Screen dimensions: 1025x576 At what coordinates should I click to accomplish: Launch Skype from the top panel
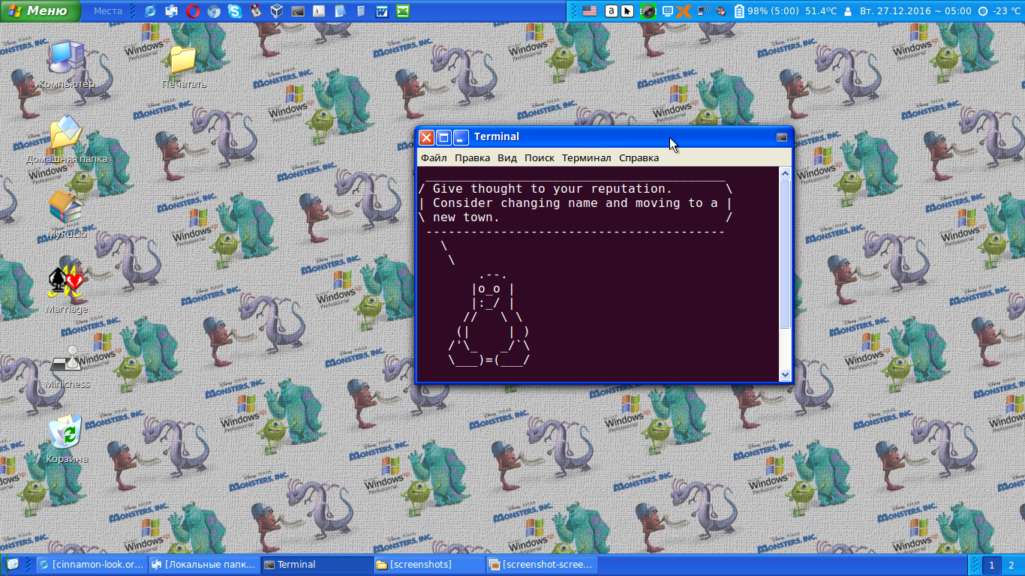point(235,11)
